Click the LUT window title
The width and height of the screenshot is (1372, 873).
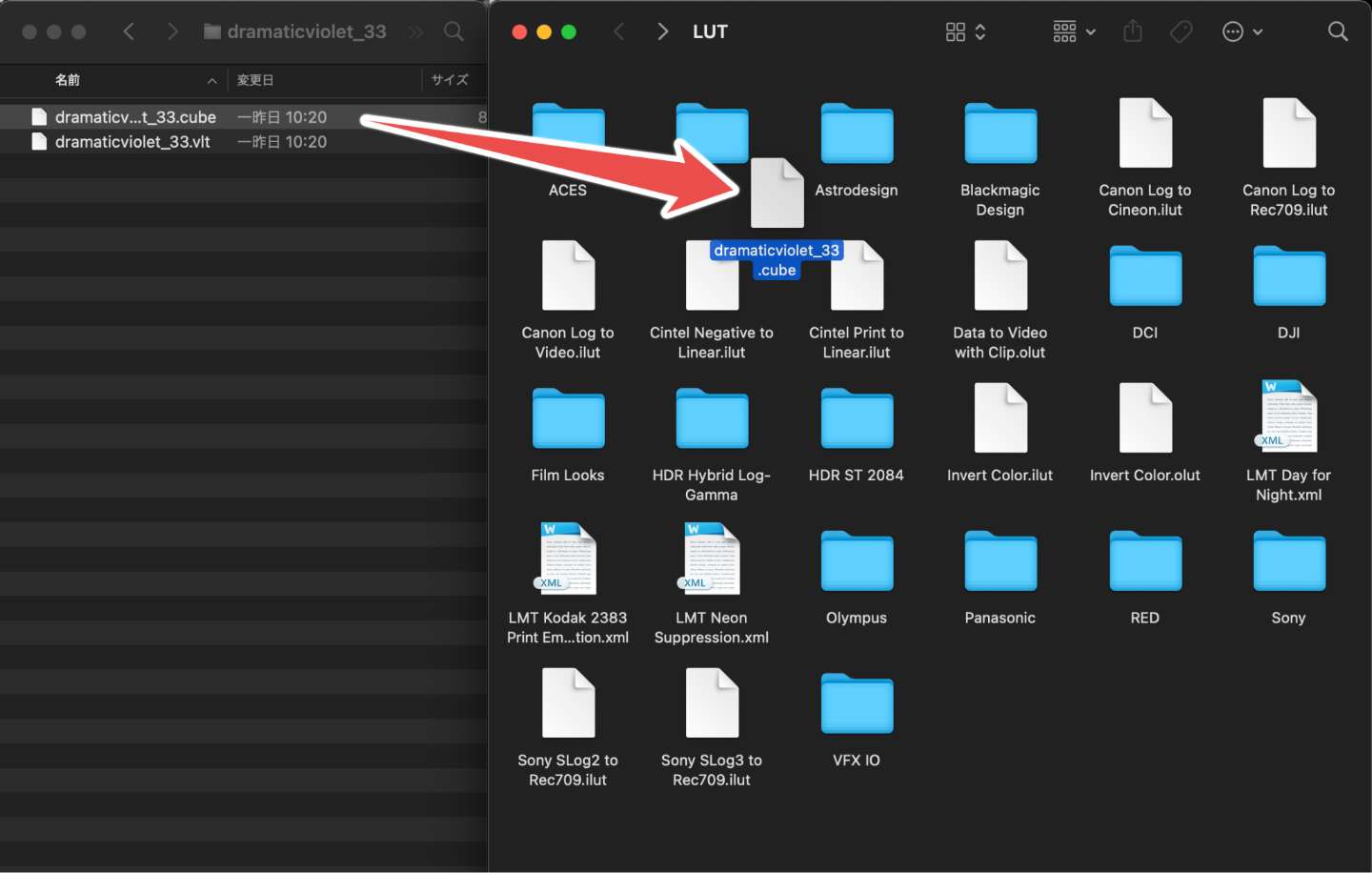(710, 32)
